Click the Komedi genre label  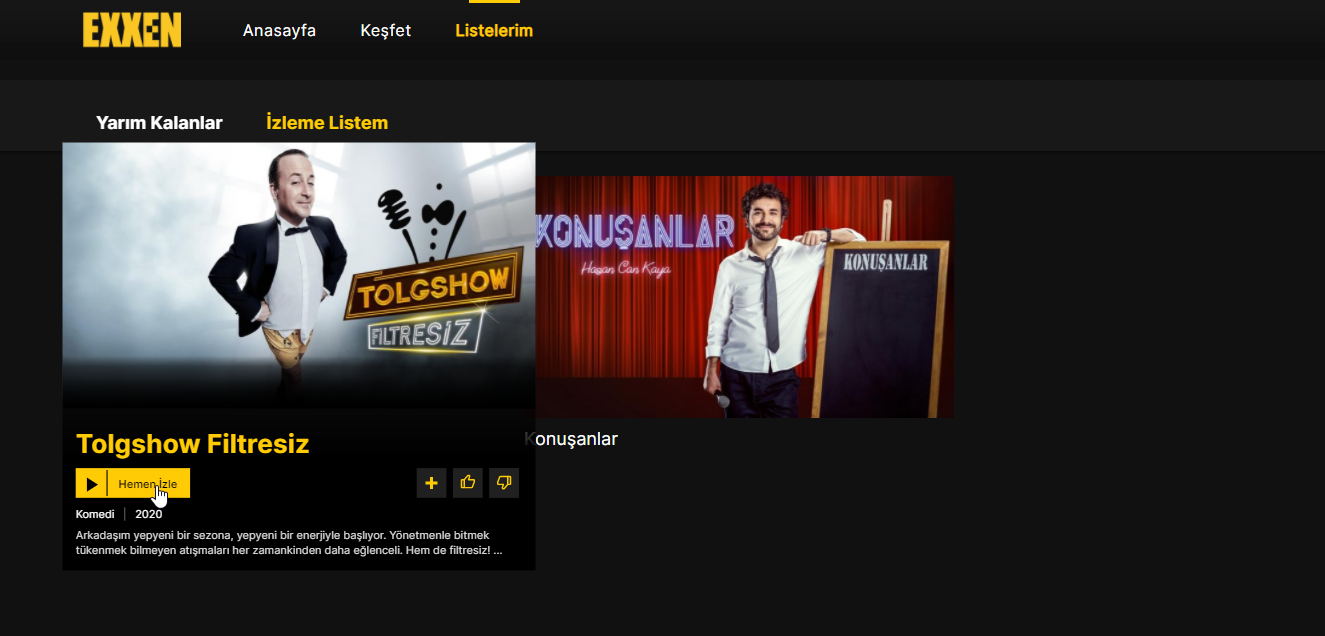click(95, 514)
